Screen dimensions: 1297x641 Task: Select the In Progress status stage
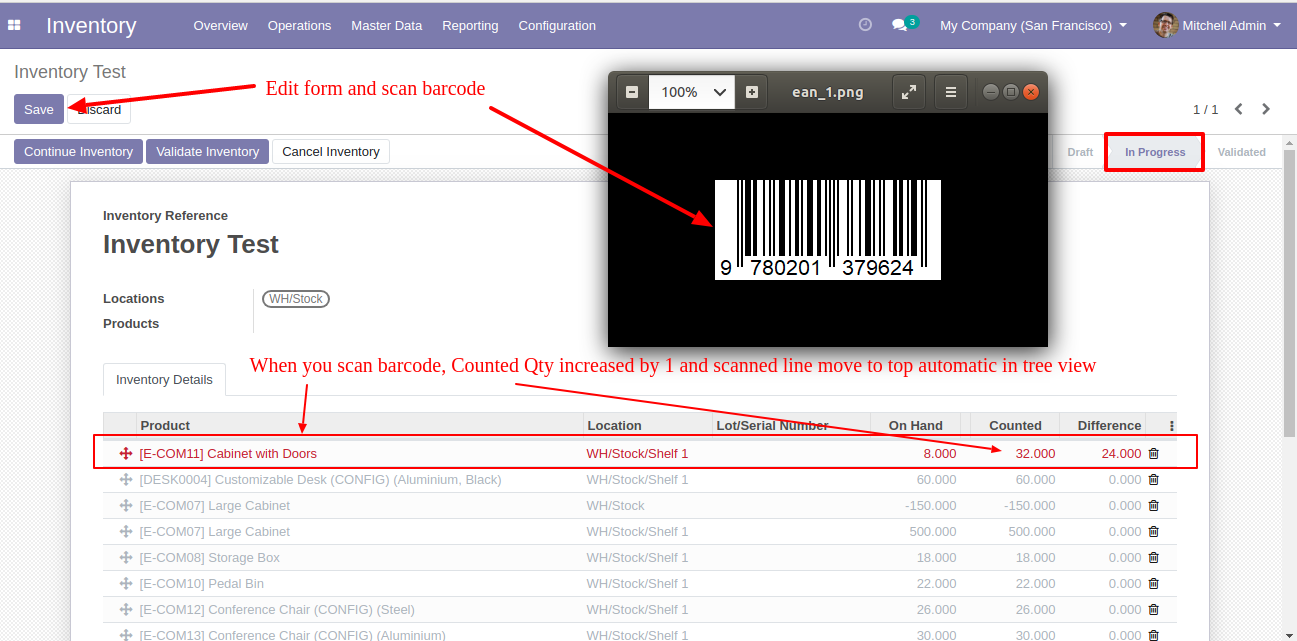pyautogui.click(x=1155, y=152)
